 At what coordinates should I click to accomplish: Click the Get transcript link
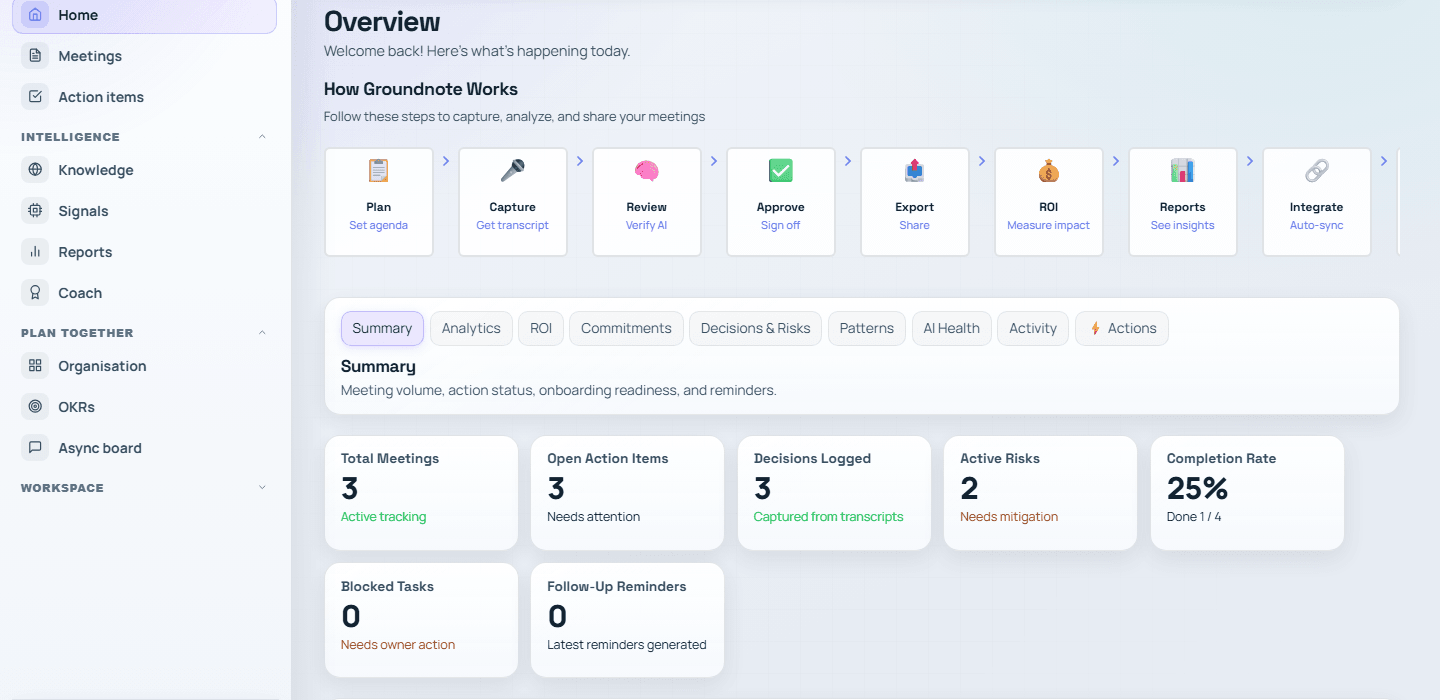coord(512,225)
